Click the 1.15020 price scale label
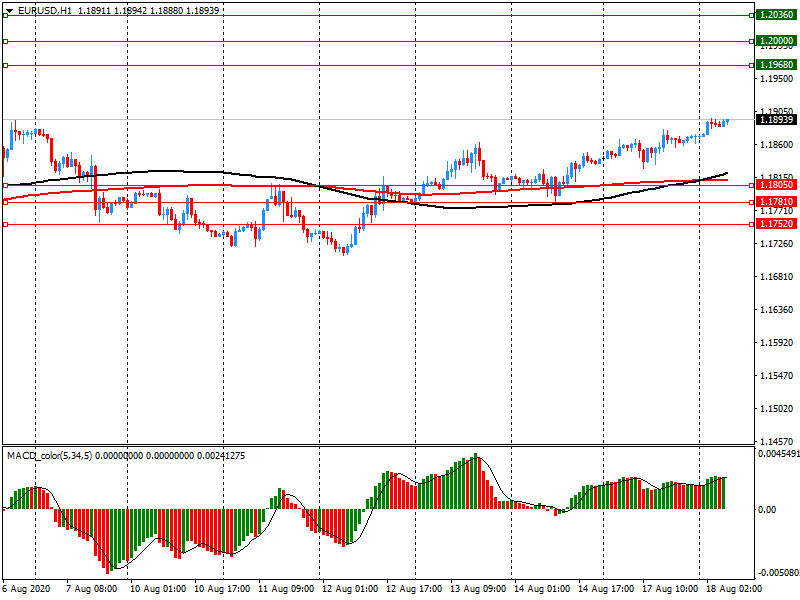 [x=776, y=409]
